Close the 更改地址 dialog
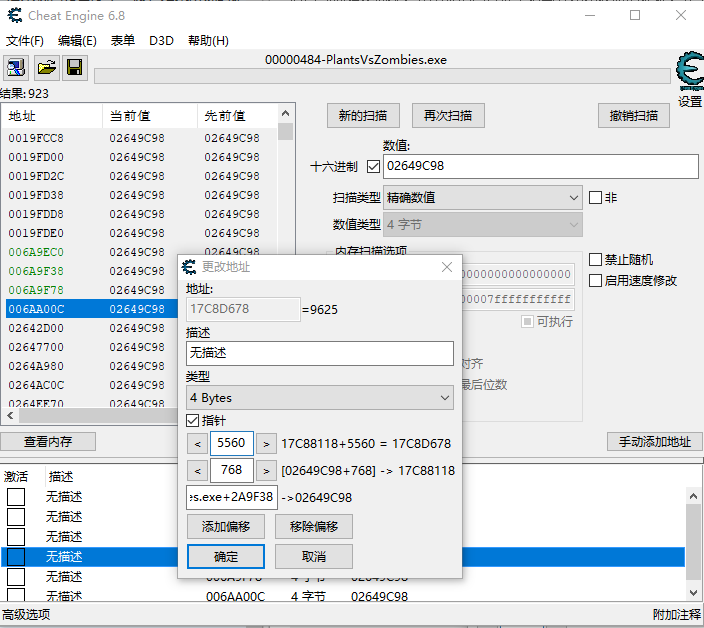 (x=447, y=267)
